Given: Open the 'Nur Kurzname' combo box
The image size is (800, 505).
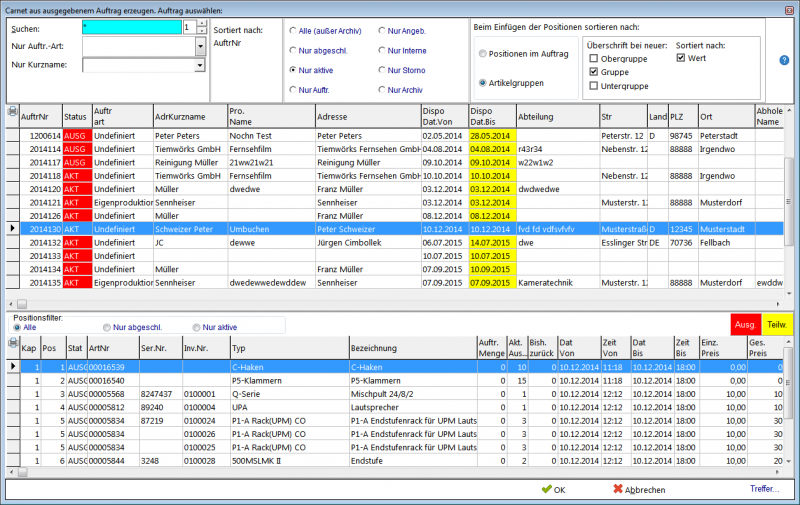Looking at the screenshot, I should pos(201,65).
